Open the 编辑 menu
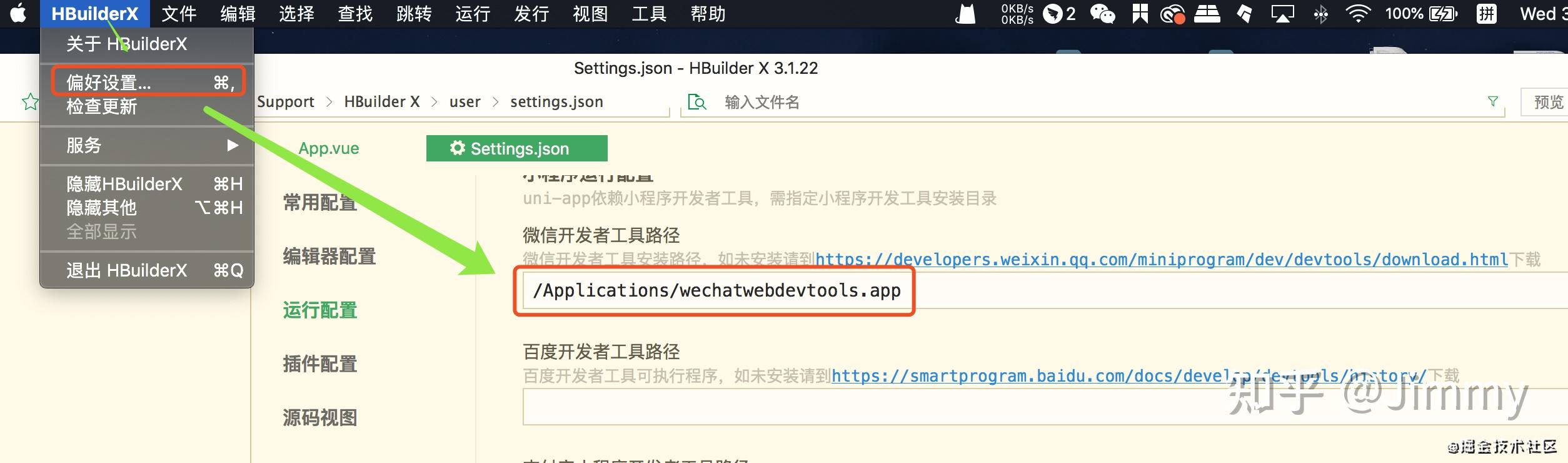The image size is (1568, 463). 238,14
